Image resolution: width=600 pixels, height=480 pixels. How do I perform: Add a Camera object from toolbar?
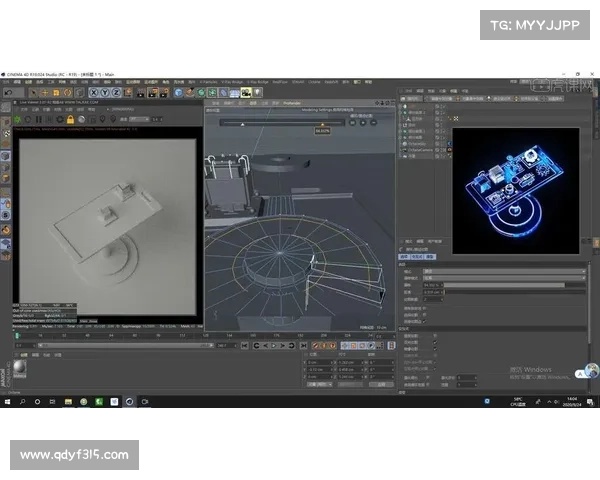(x=246, y=93)
